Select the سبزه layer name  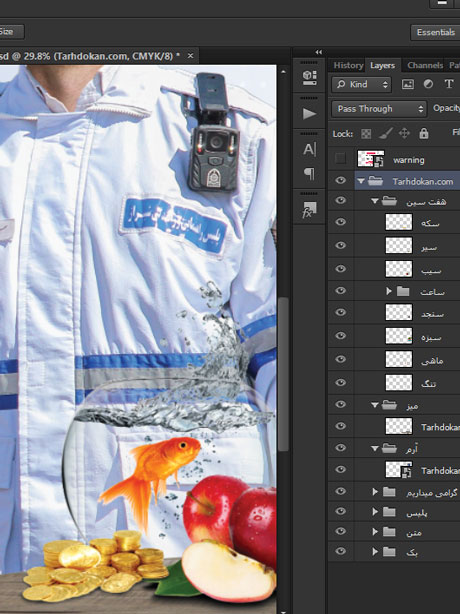point(431,338)
